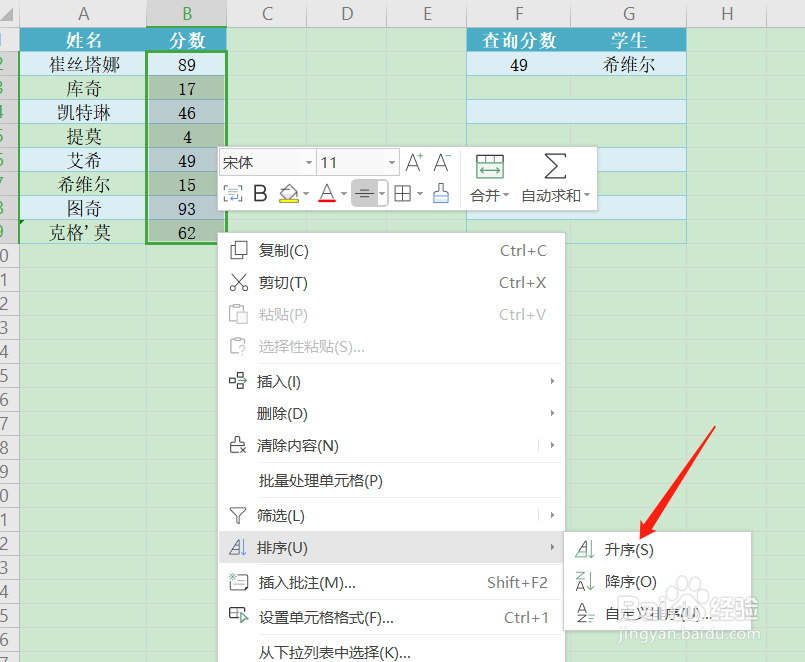Select the cell 希维尔 under 学生
This screenshot has width=805, height=662.
click(x=628, y=65)
